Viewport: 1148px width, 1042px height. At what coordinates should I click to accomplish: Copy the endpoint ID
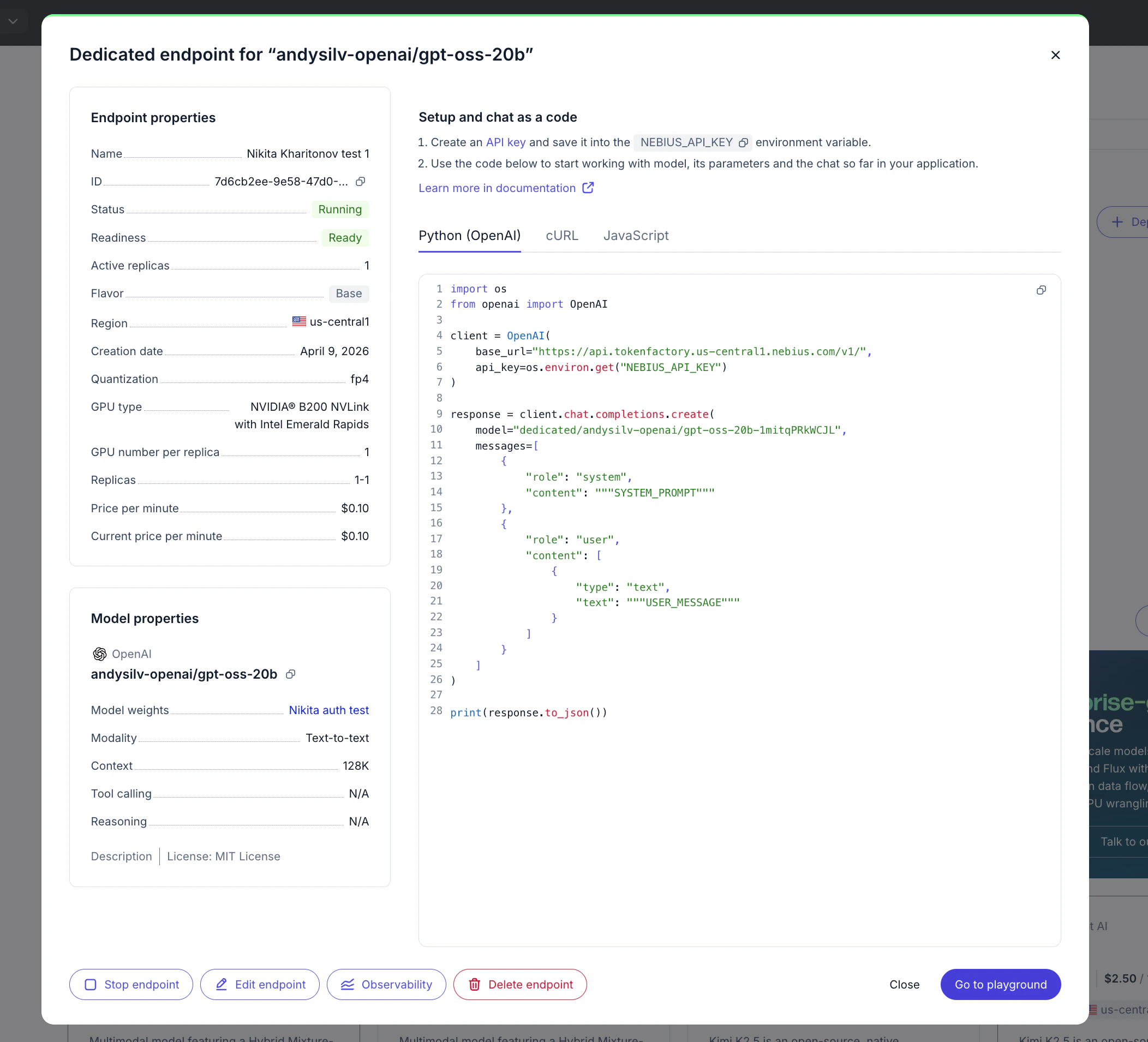pyautogui.click(x=361, y=182)
